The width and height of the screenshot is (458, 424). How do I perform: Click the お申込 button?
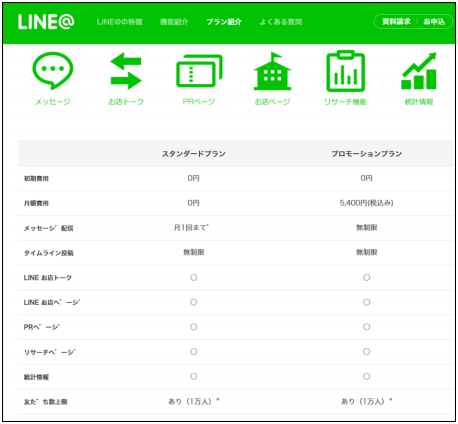434,22
